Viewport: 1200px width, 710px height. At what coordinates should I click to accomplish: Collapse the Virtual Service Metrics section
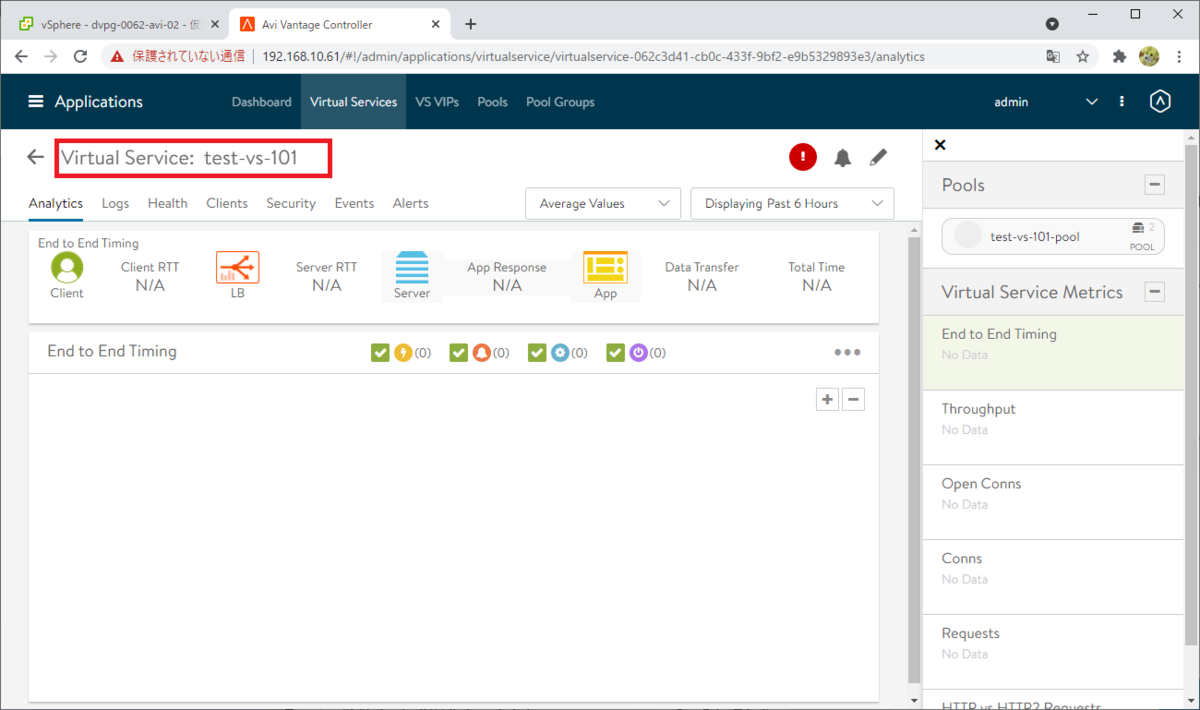coord(1154,292)
